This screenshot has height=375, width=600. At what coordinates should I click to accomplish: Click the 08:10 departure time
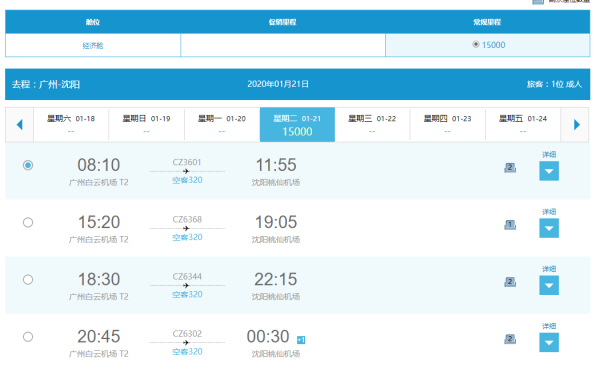pyautogui.click(x=99, y=165)
